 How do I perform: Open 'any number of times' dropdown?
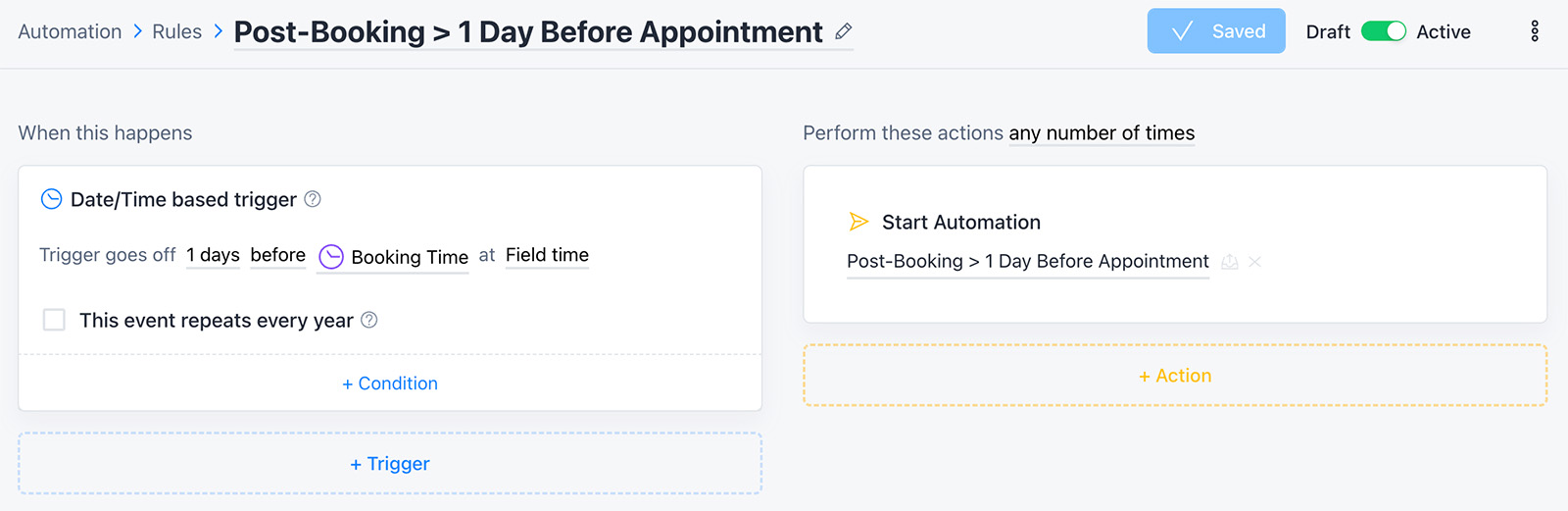point(1102,133)
